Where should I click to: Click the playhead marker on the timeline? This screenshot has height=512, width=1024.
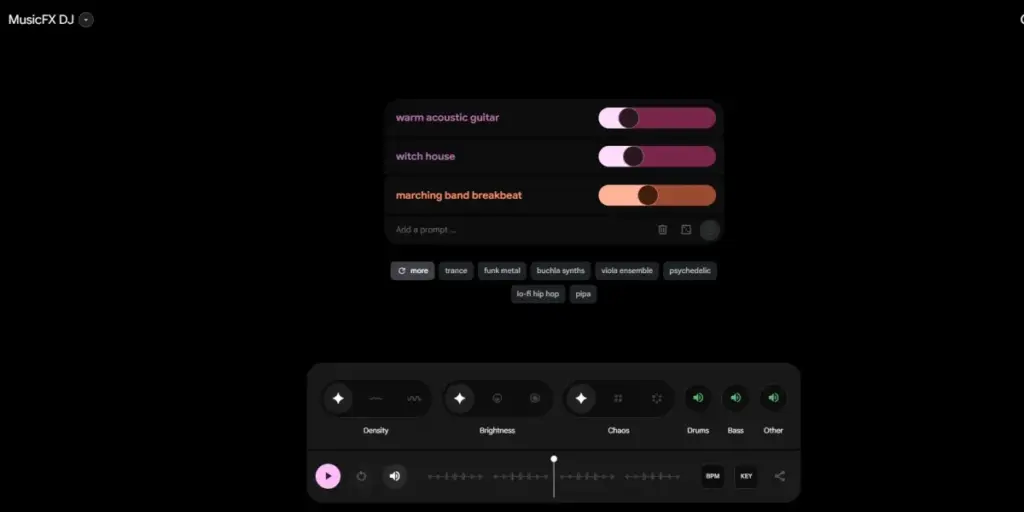554,459
